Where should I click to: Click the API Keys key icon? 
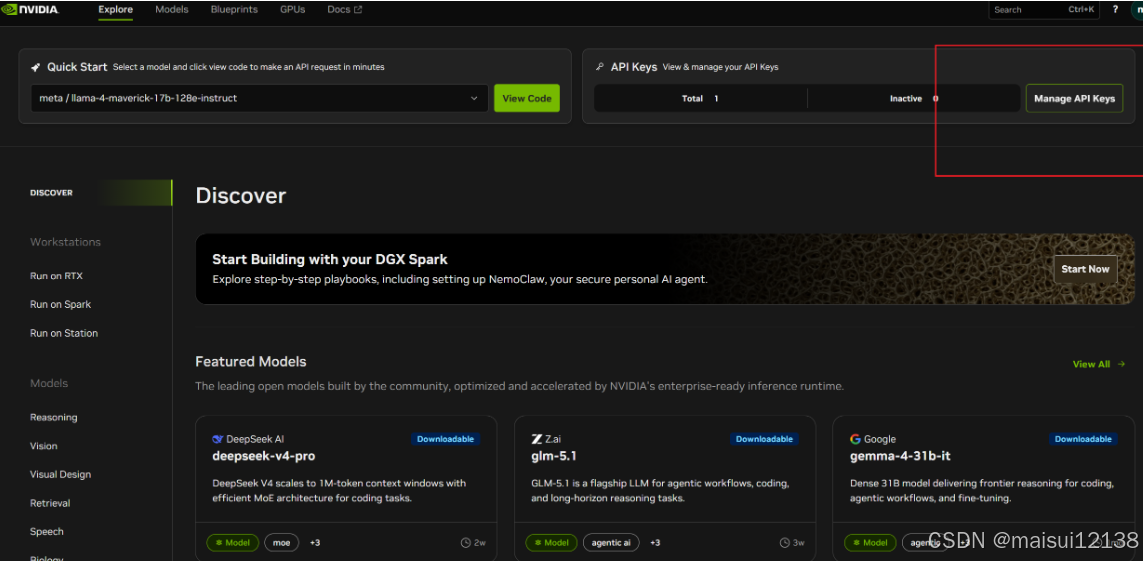click(600, 66)
